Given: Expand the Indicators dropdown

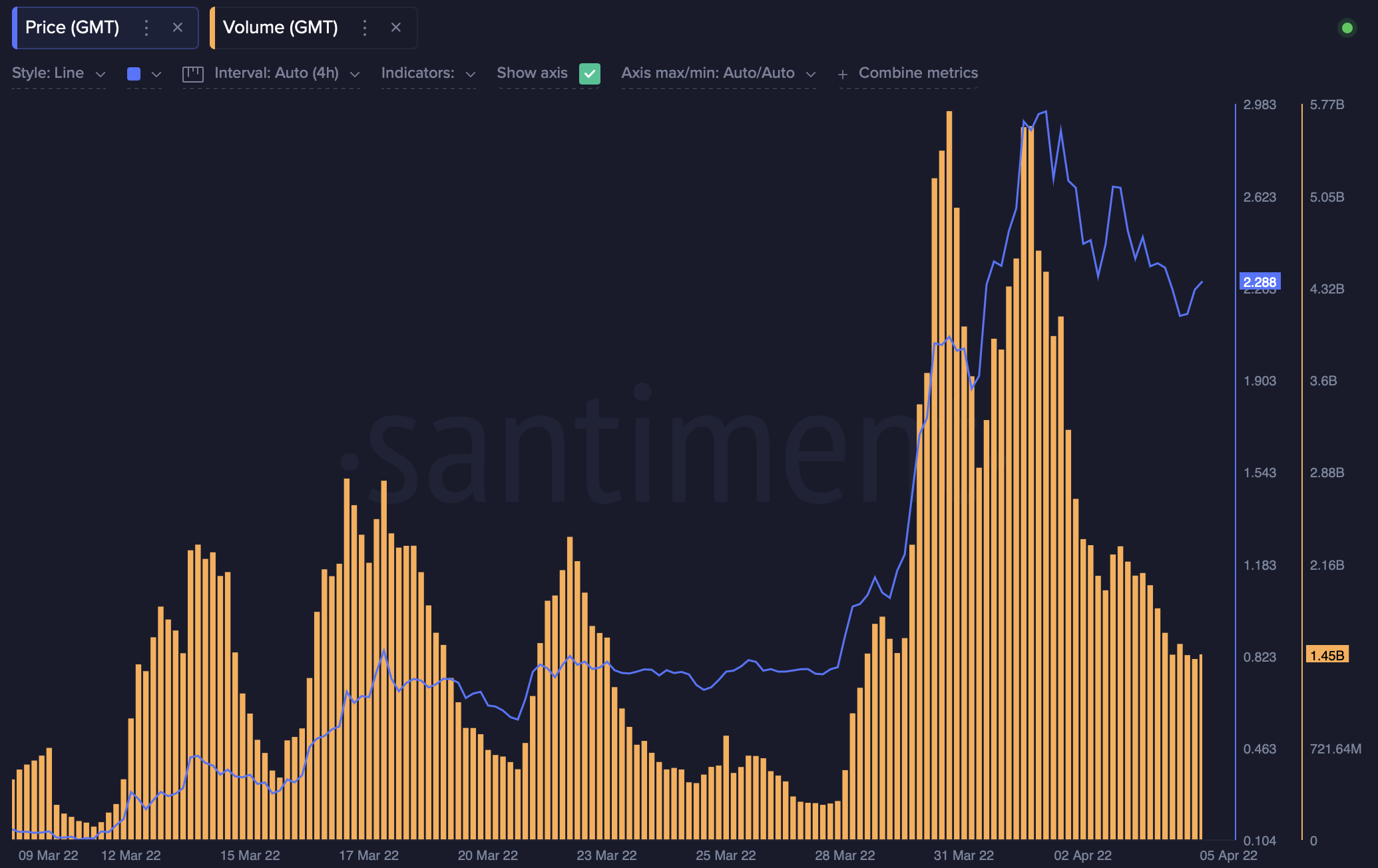Looking at the screenshot, I should pyautogui.click(x=428, y=73).
